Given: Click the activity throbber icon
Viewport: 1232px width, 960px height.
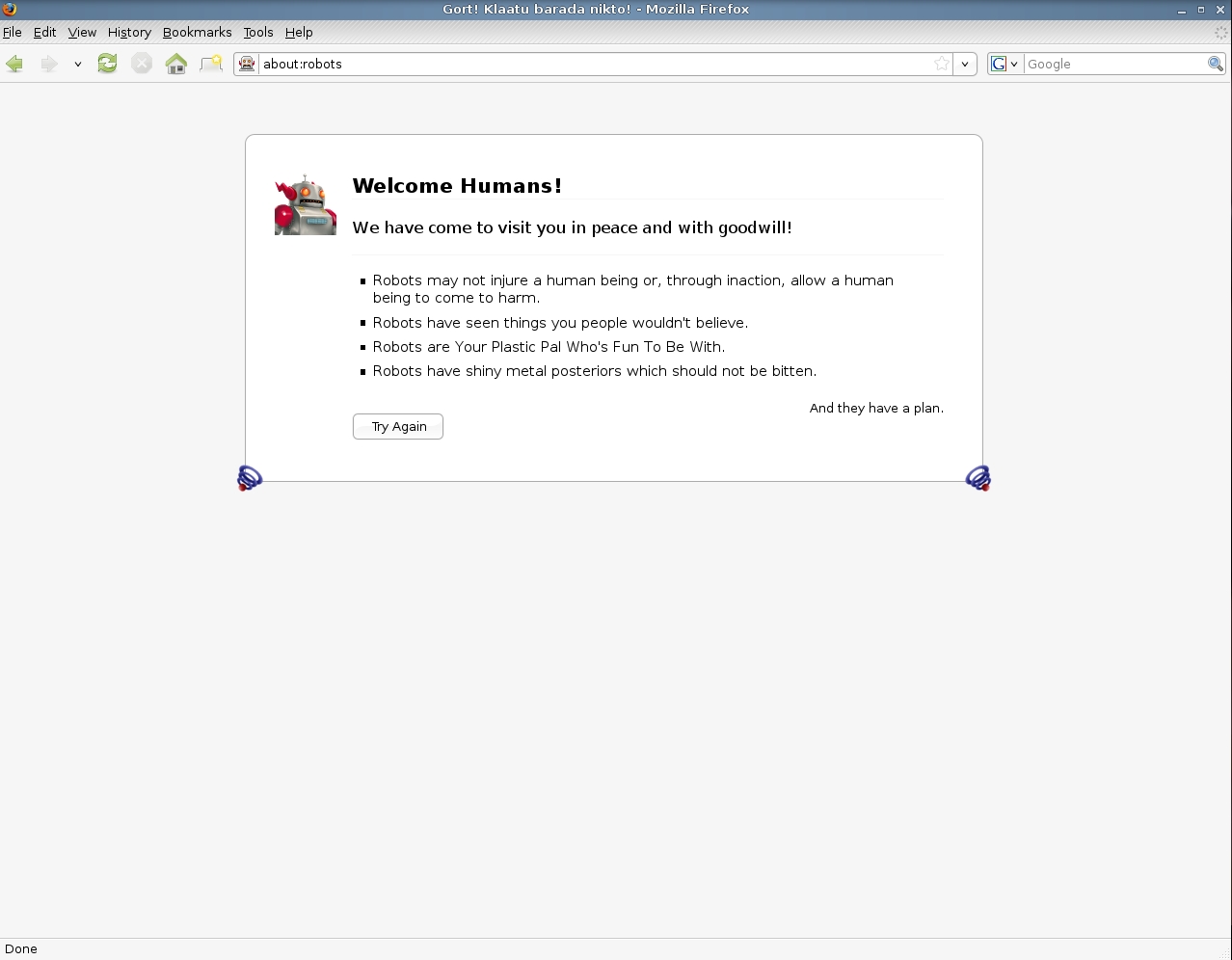Looking at the screenshot, I should pos(1220,32).
